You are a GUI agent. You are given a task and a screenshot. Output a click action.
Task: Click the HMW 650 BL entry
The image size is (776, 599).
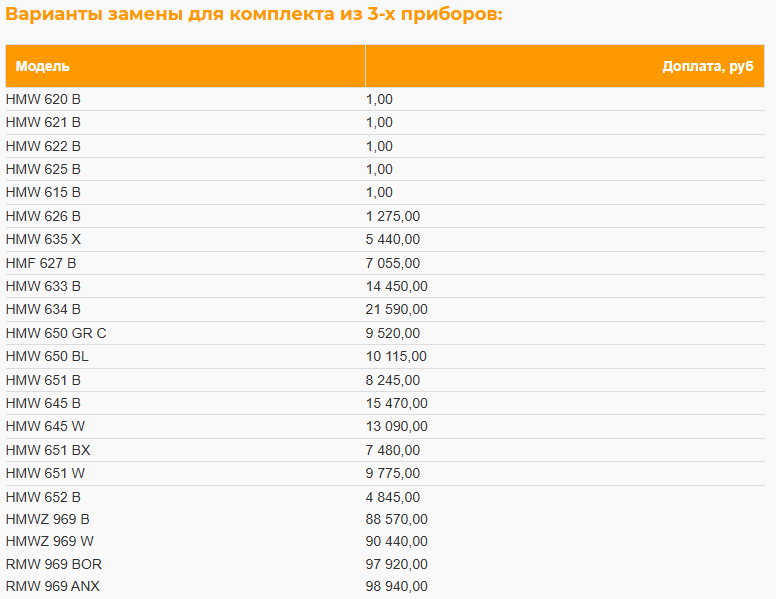click(x=47, y=356)
